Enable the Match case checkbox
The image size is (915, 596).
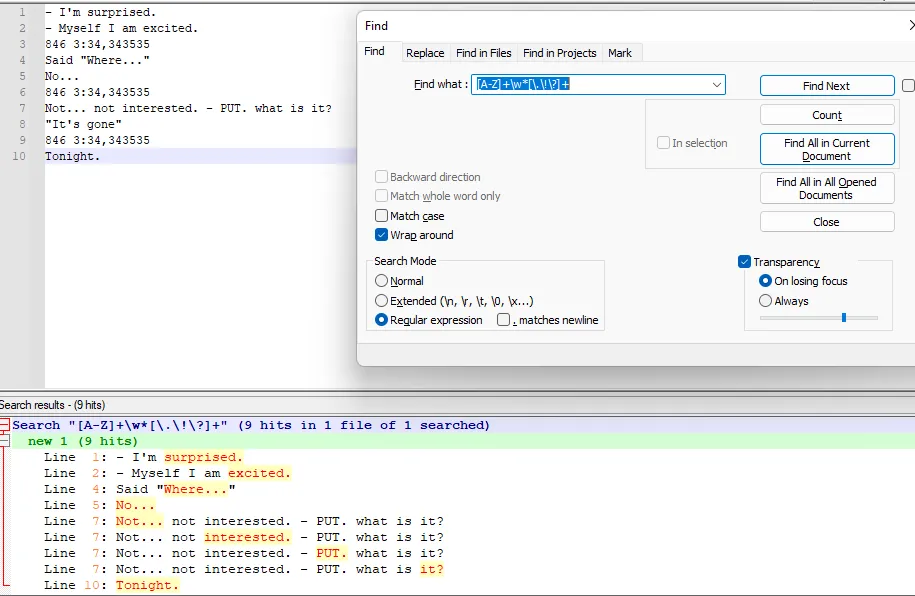382,216
